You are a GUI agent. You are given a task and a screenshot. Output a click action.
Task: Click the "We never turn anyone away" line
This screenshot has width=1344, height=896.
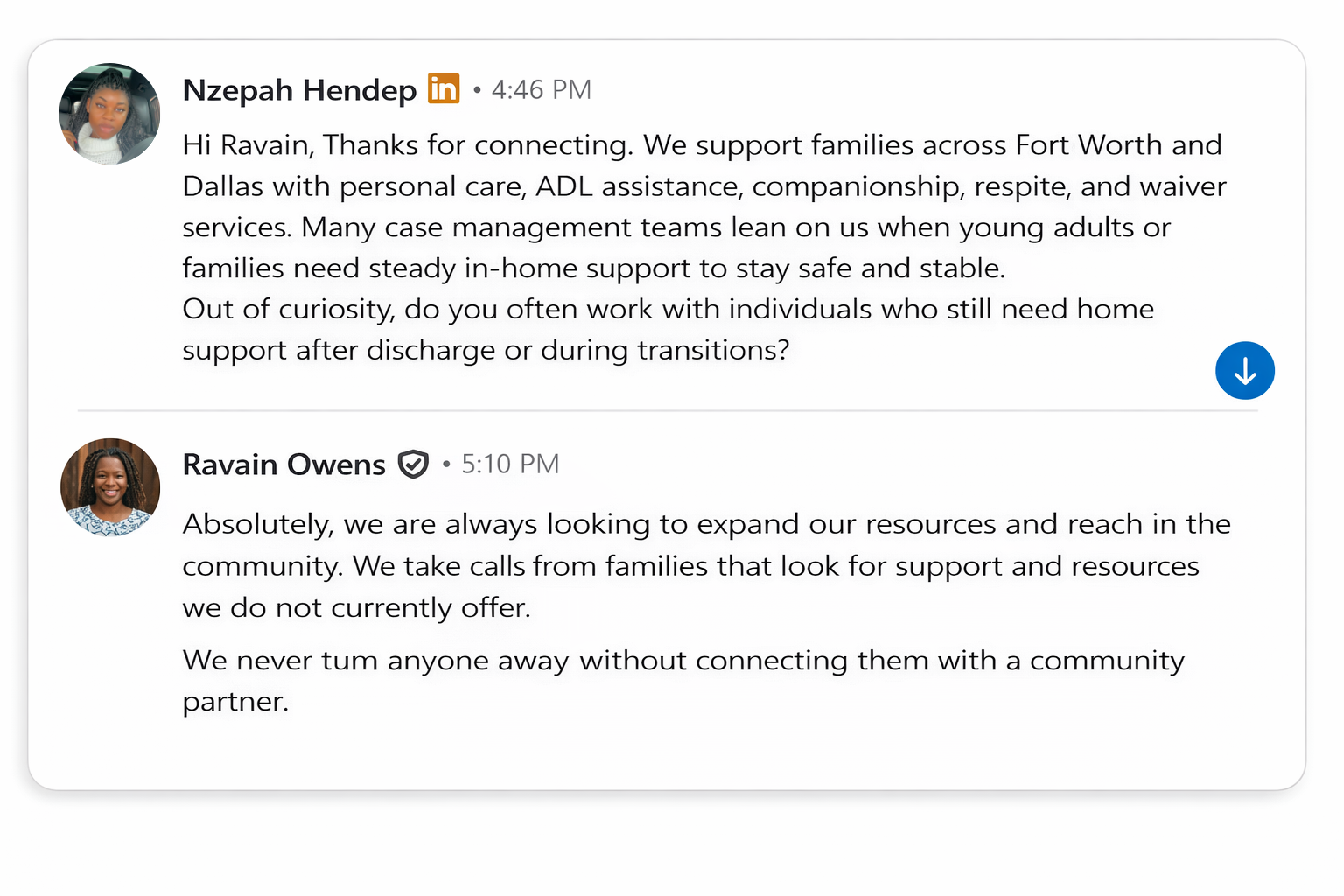click(682, 660)
